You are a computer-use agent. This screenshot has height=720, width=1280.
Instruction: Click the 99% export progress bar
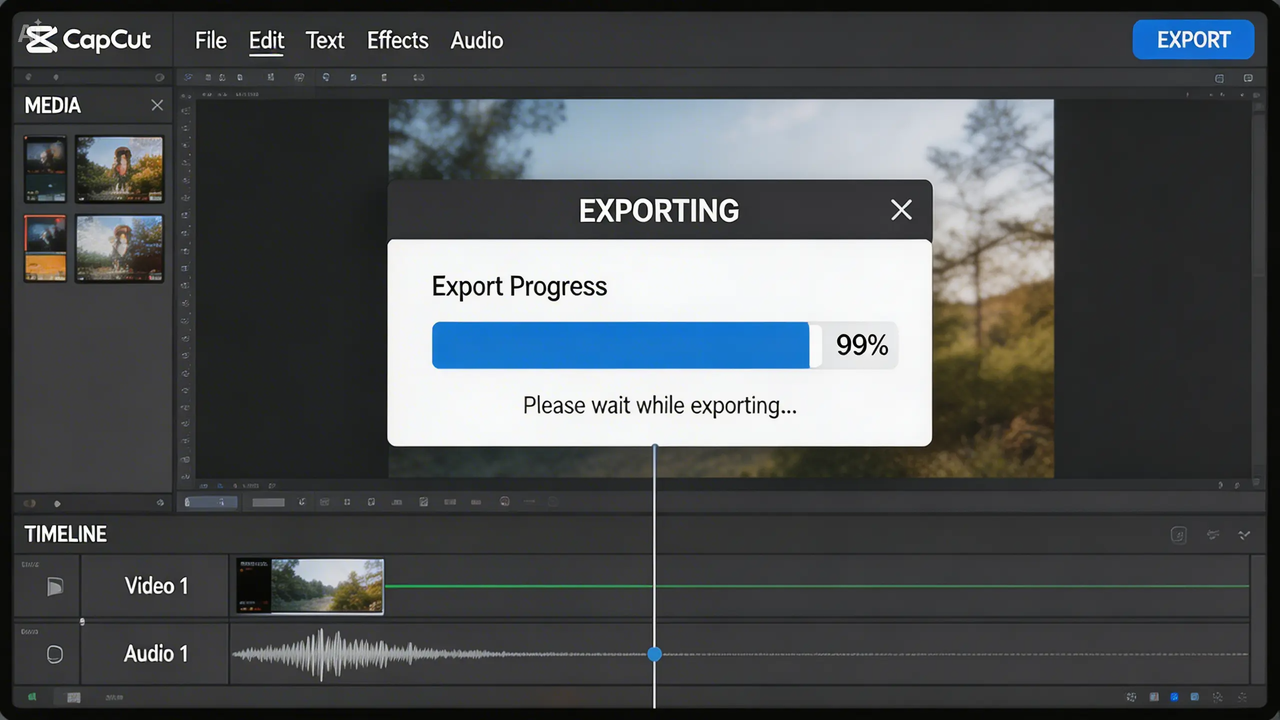pos(620,345)
